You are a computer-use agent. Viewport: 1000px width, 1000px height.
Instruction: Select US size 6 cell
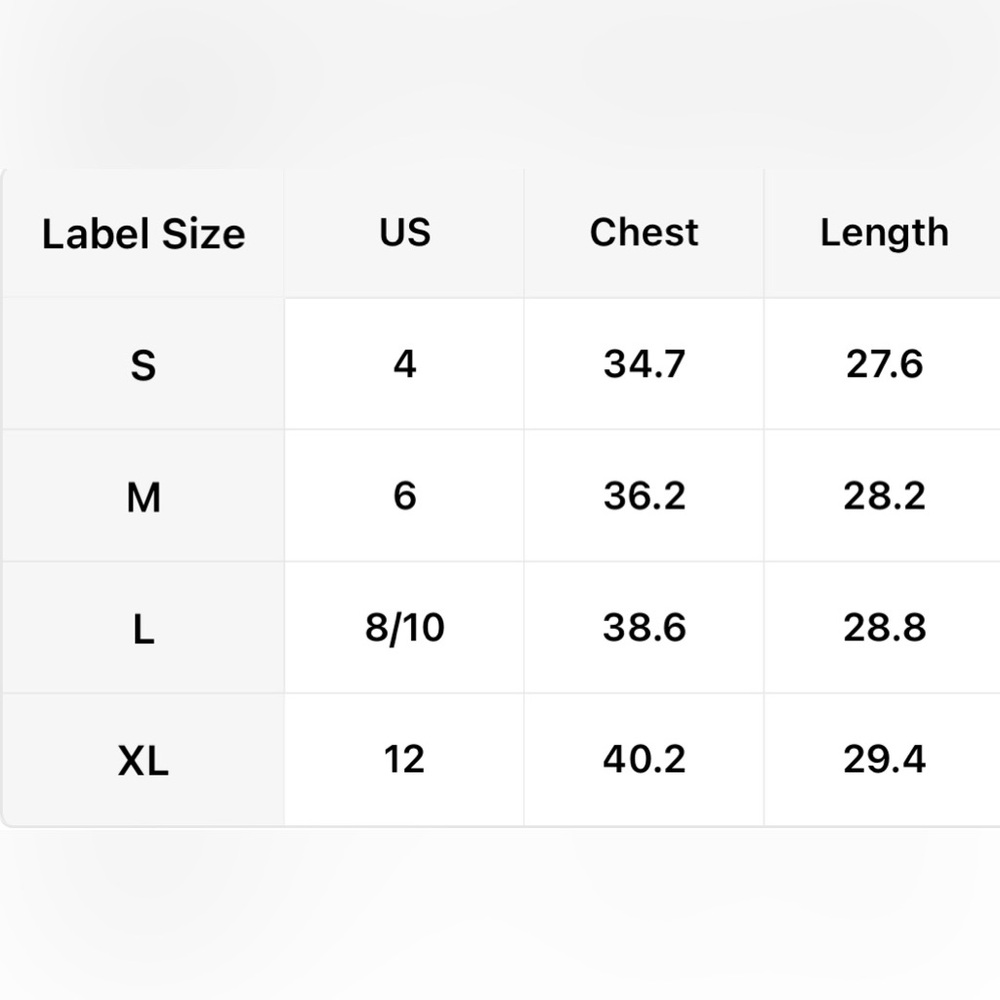[x=404, y=496]
